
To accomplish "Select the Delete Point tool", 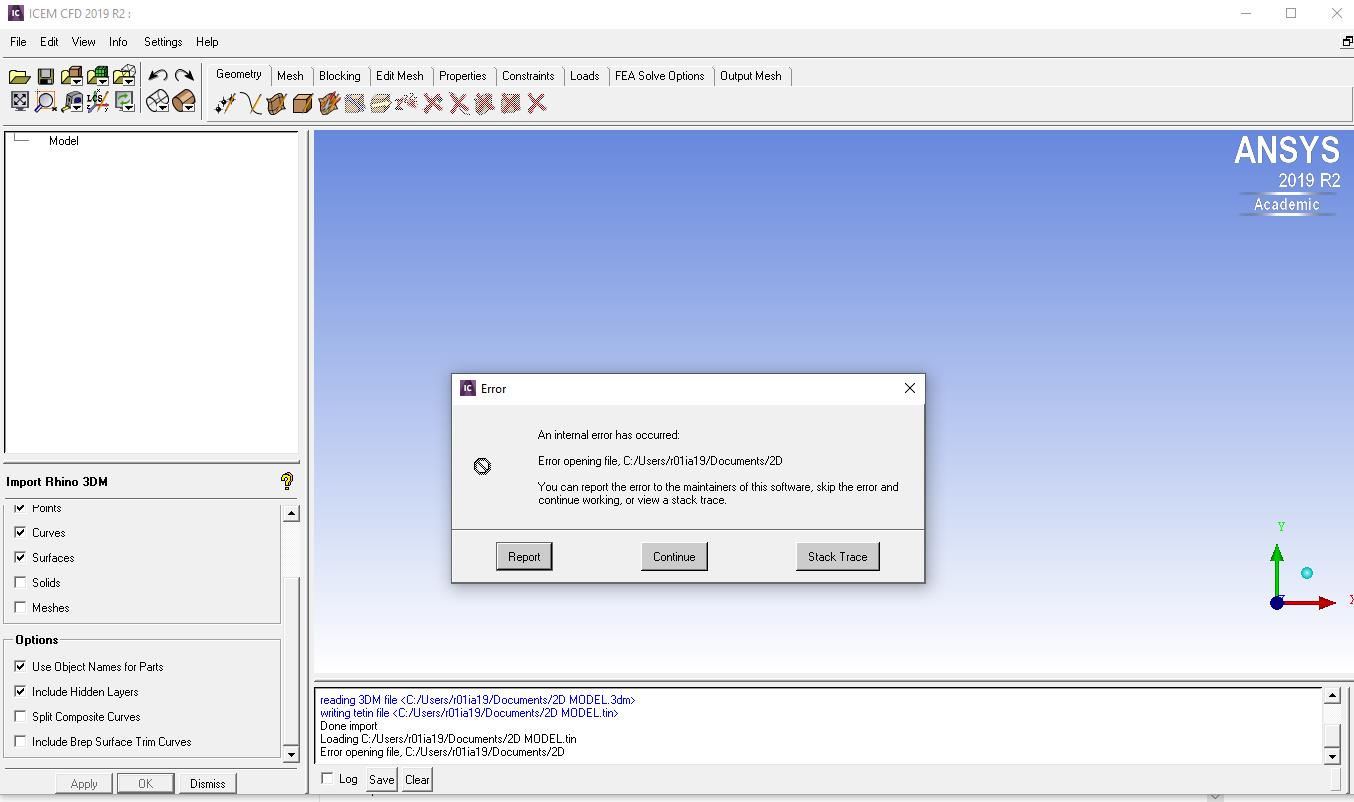I will click(x=433, y=103).
